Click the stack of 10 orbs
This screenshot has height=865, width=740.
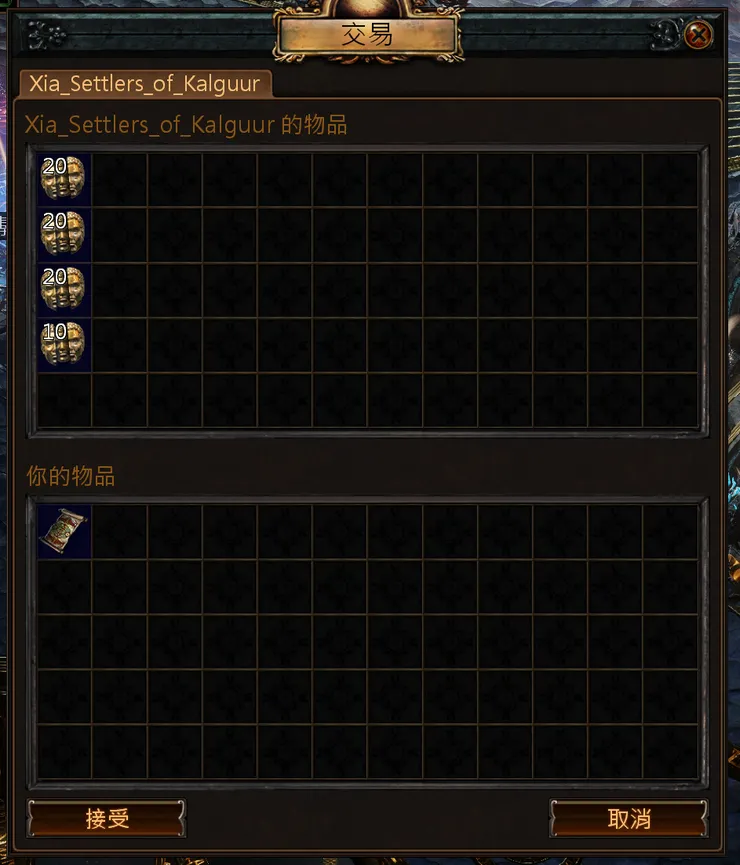click(x=64, y=344)
